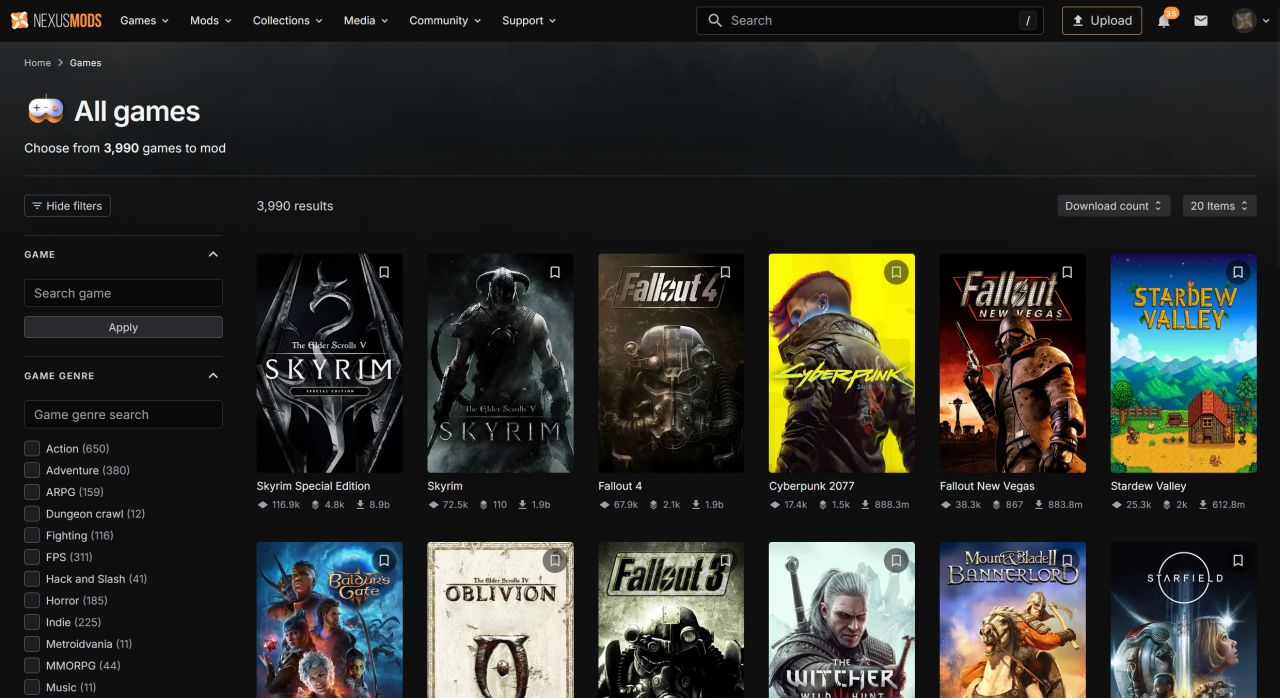Open the Fallout 4 cover image

point(671,363)
